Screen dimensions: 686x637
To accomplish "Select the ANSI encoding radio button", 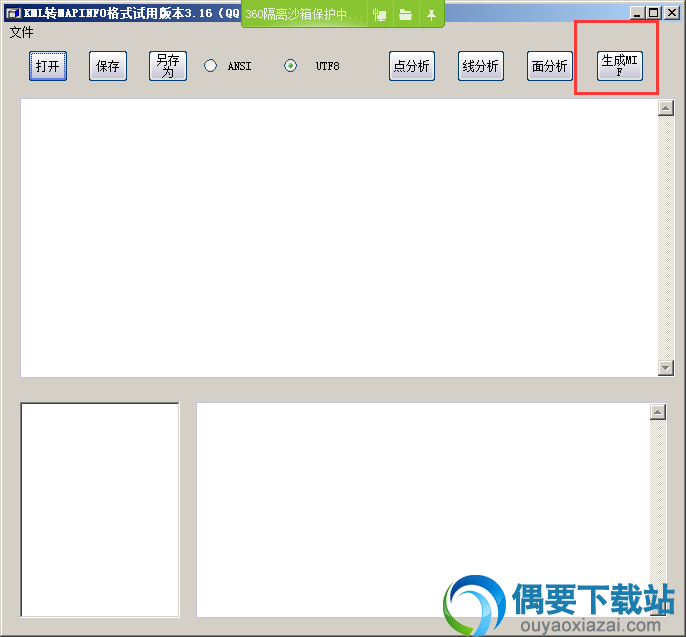I will click(x=210, y=66).
